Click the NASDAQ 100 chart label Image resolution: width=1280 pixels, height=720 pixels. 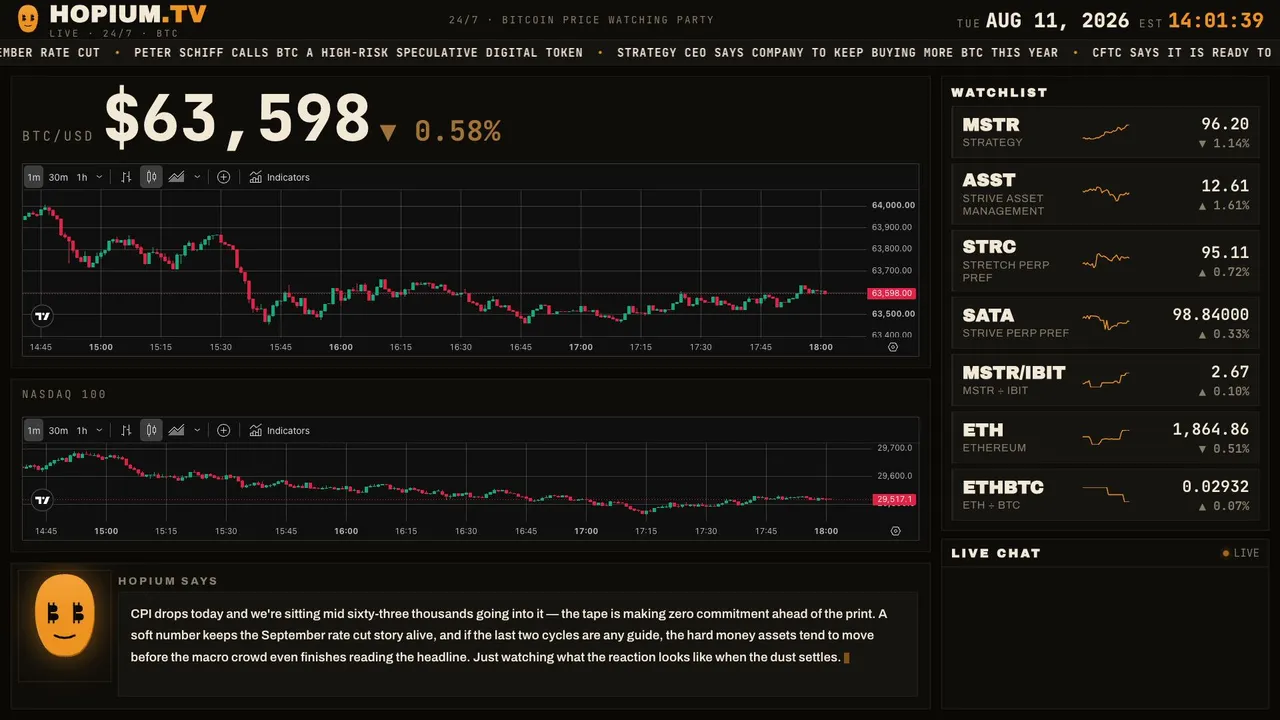pos(64,394)
